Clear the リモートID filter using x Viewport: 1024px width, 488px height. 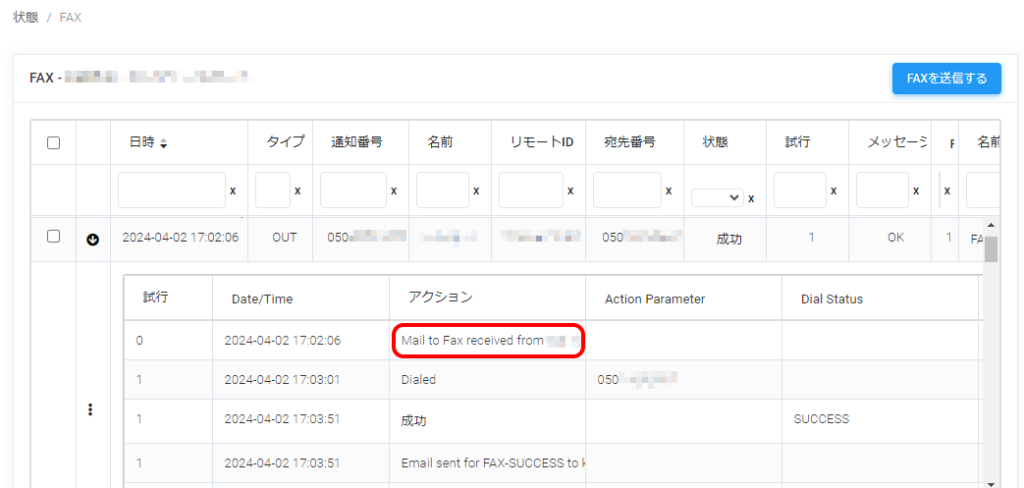click(570, 191)
